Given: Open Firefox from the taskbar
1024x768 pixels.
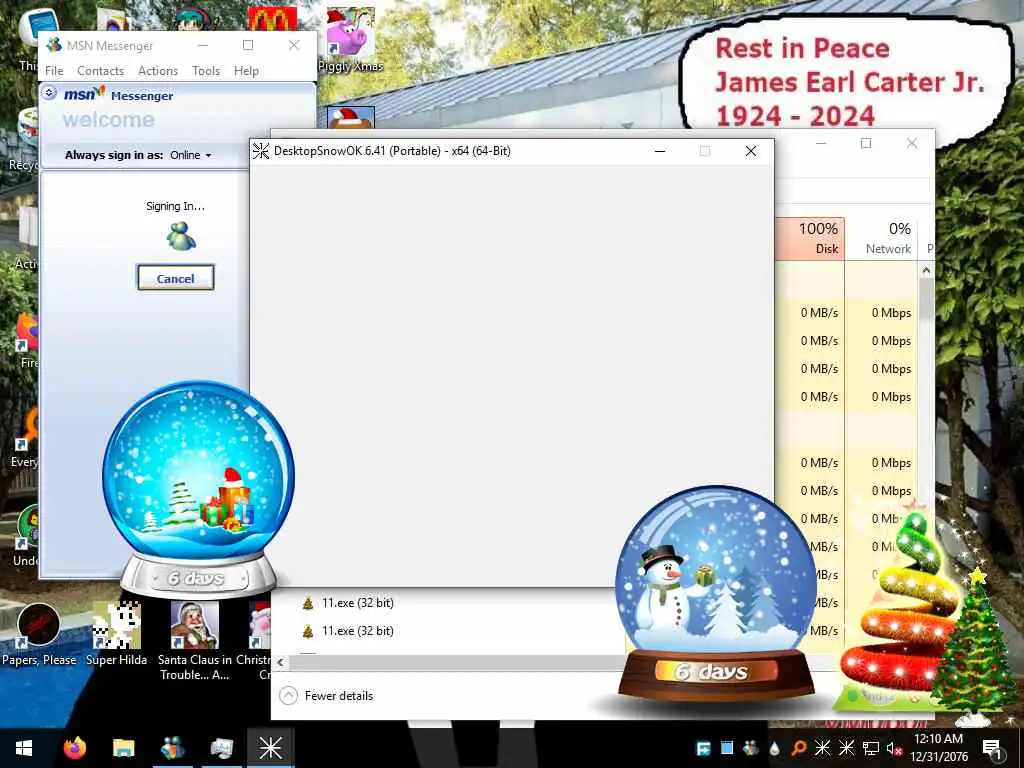Looking at the screenshot, I should pos(74,748).
